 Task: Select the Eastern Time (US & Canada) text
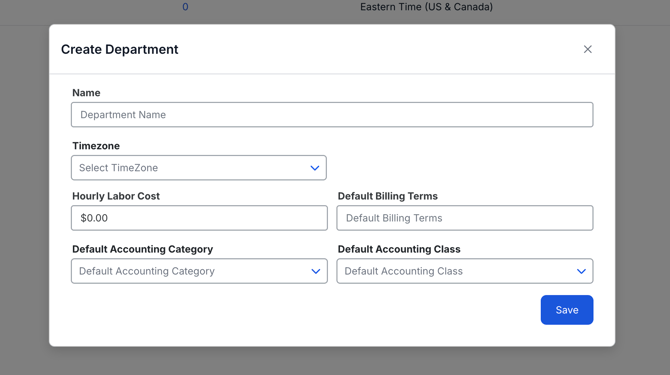point(426,7)
